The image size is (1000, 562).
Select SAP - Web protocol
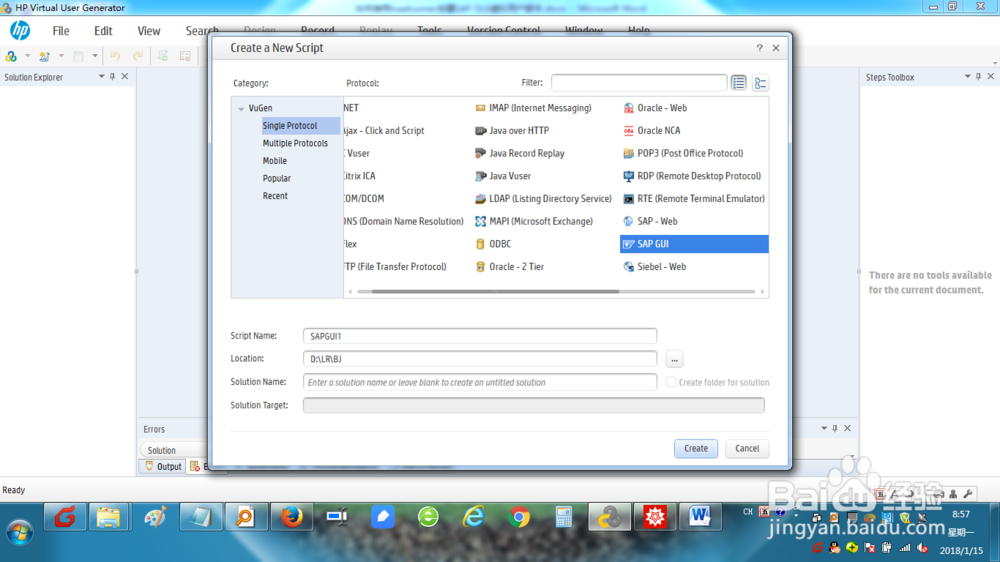click(x=651, y=221)
